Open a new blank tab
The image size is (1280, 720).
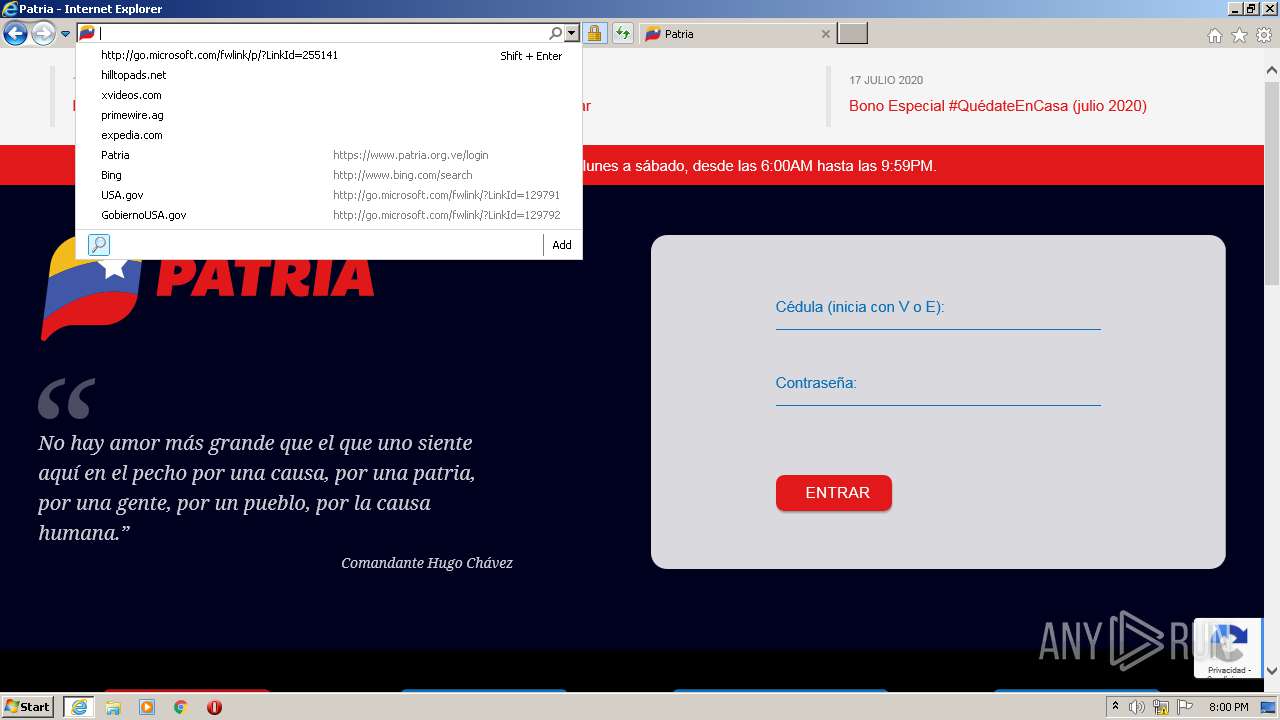coord(852,34)
